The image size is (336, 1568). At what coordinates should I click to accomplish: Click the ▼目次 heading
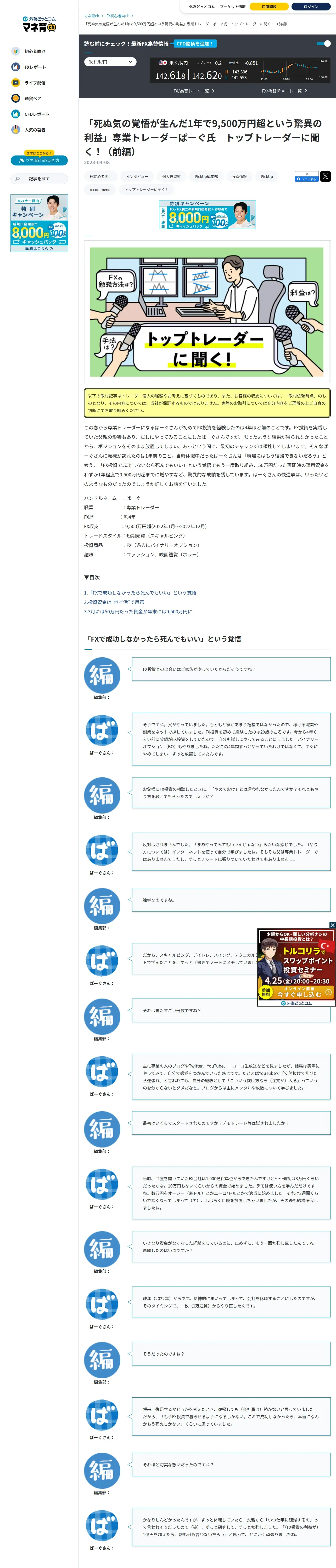pos(92,577)
